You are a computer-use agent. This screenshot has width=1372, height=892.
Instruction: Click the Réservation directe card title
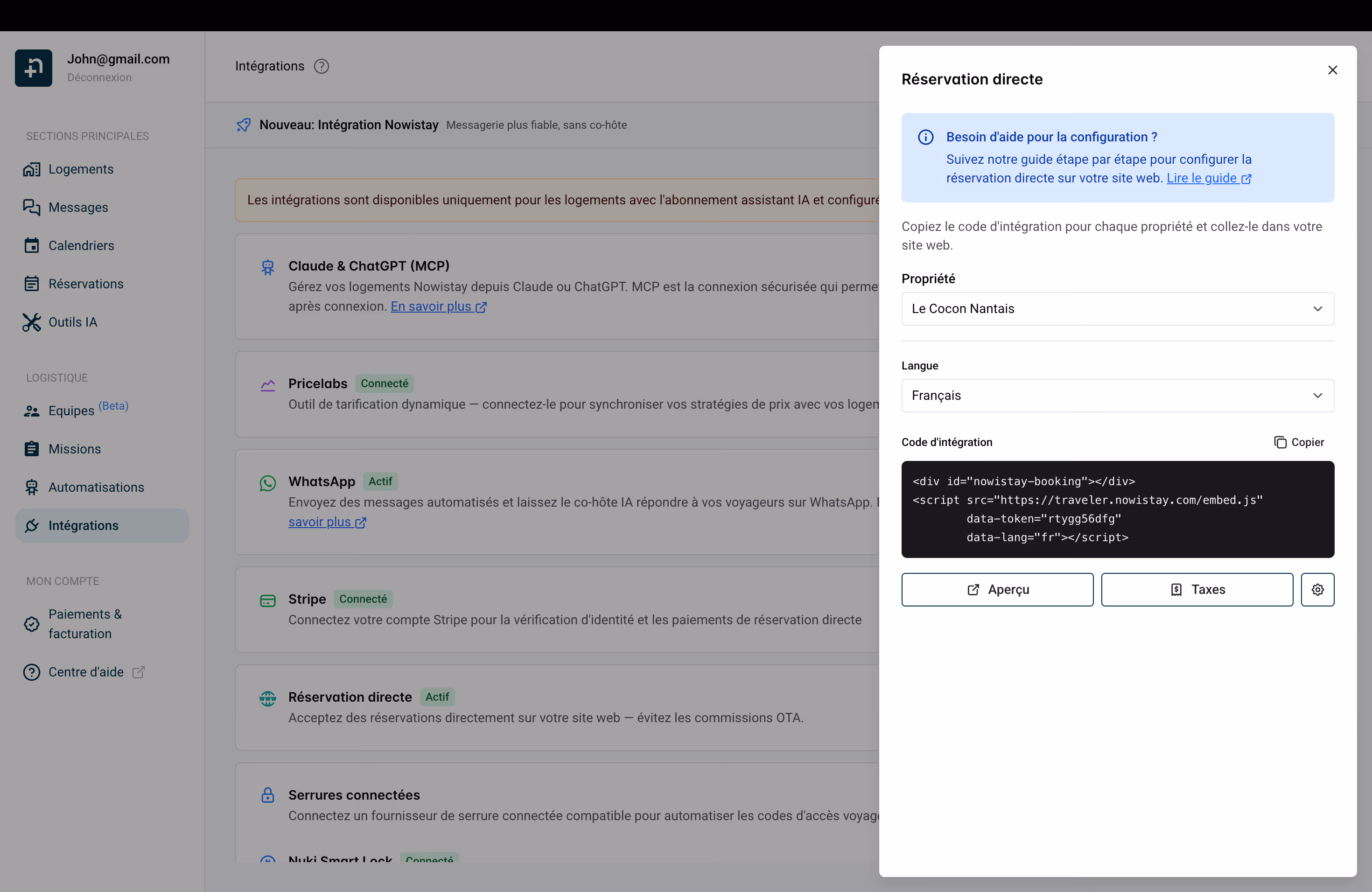pyautogui.click(x=350, y=697)
